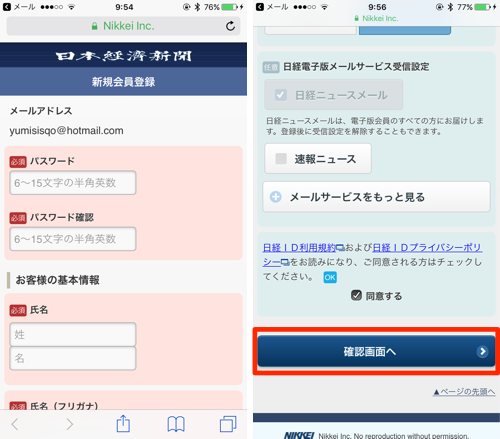Open the Safari share sheet icon
Image resolution: width=500 pixels, height=439 pixels.
(x=123, y=423)
